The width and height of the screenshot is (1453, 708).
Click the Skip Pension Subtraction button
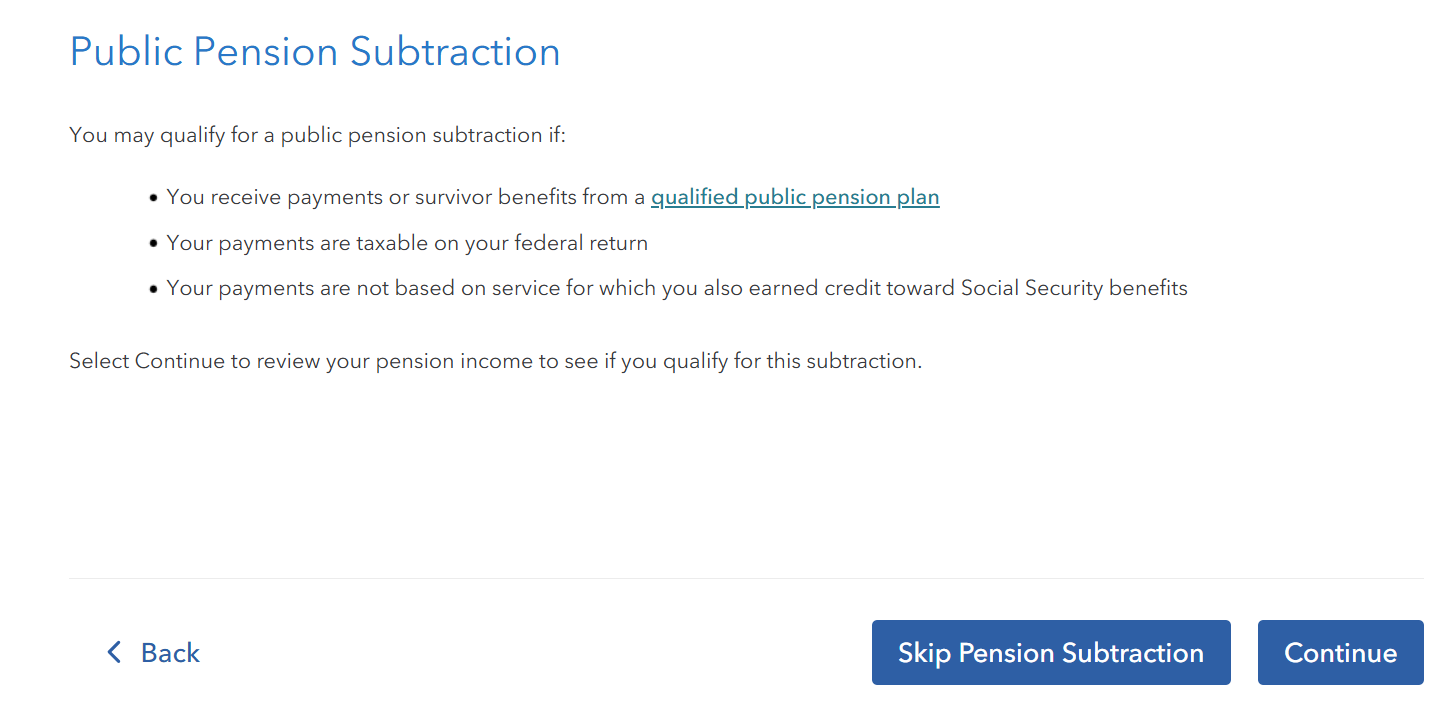[1051, 653]
